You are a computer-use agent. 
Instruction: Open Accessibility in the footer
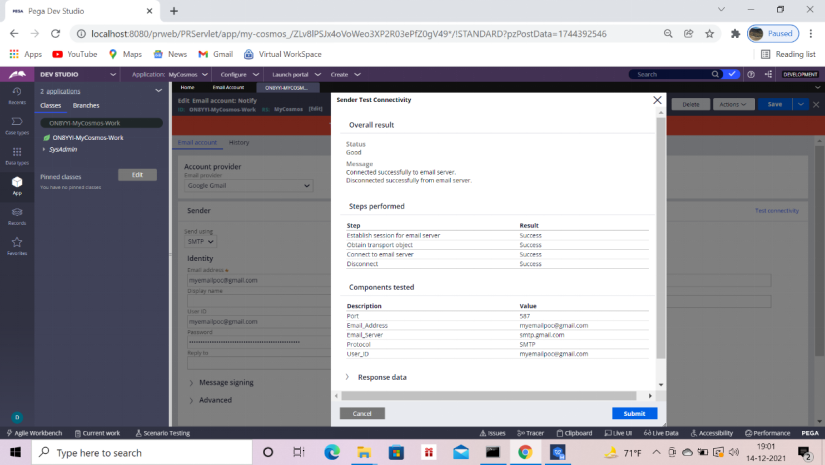coord(711,433)
